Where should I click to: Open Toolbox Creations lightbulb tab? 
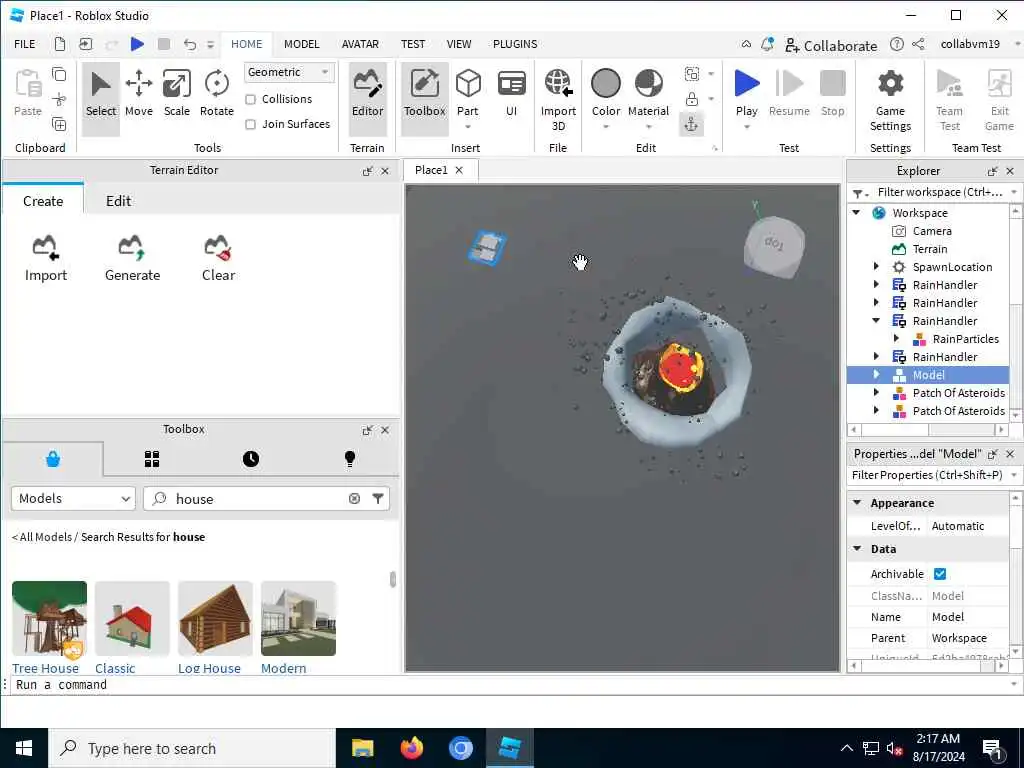(x=350, y=459)
